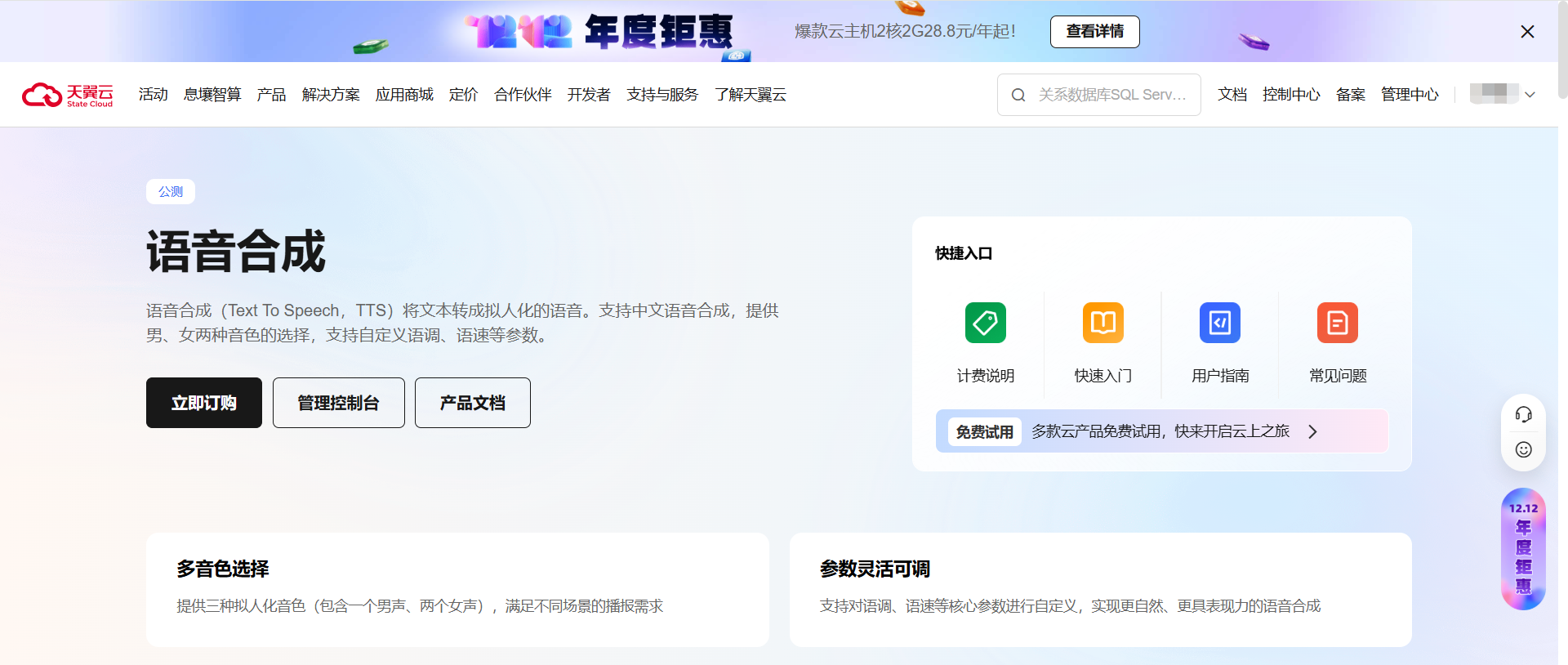Open the blue 用户指南 code icon
The image size is (1568, 665).
1220,323
